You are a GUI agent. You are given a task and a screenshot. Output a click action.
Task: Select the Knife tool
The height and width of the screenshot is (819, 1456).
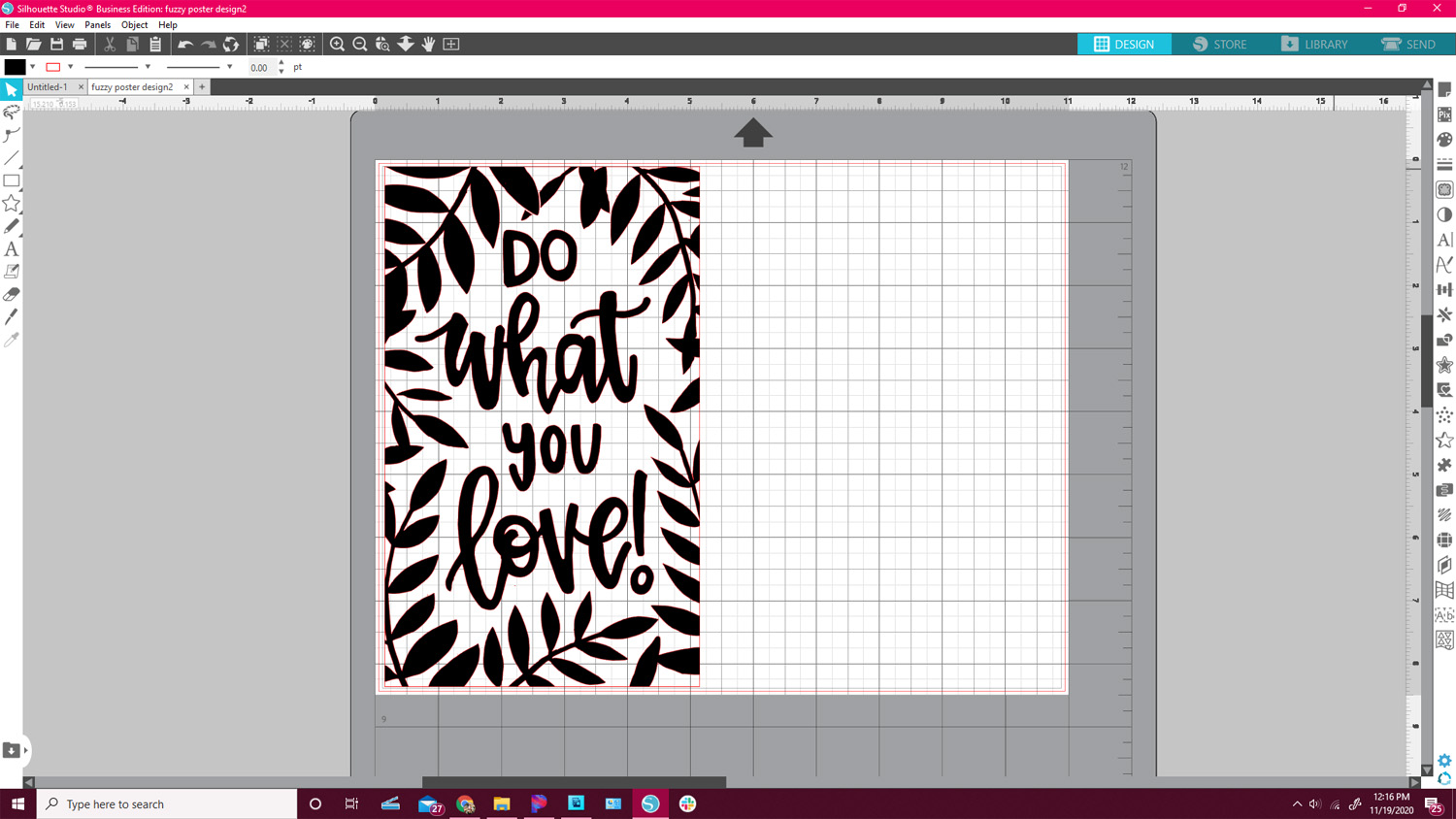(x=12, y=317)
